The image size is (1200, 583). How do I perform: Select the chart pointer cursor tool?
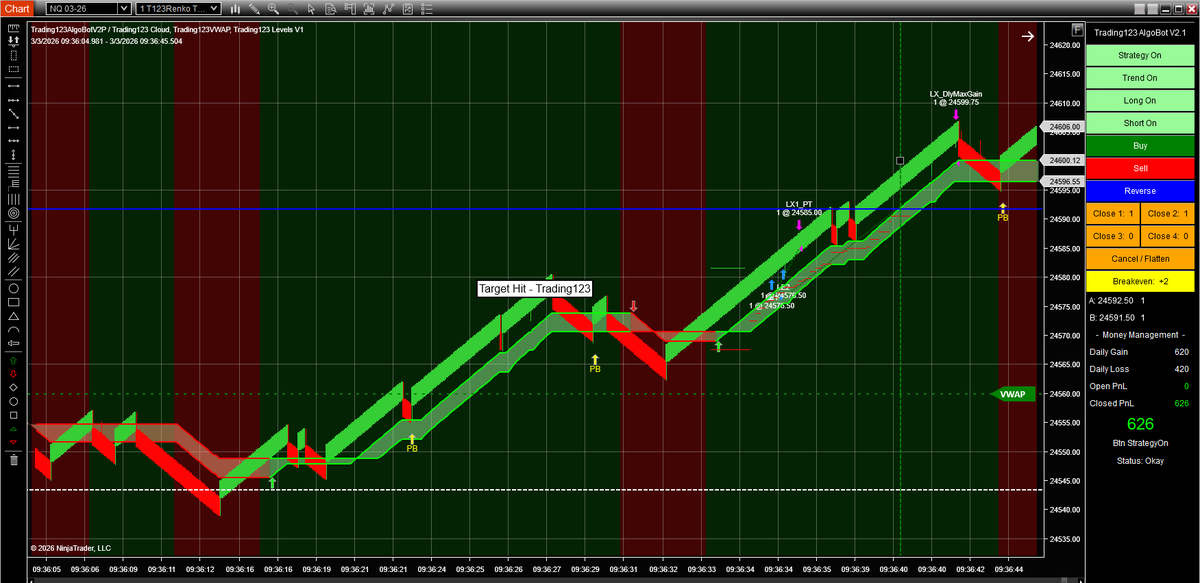tap(311, 8)
